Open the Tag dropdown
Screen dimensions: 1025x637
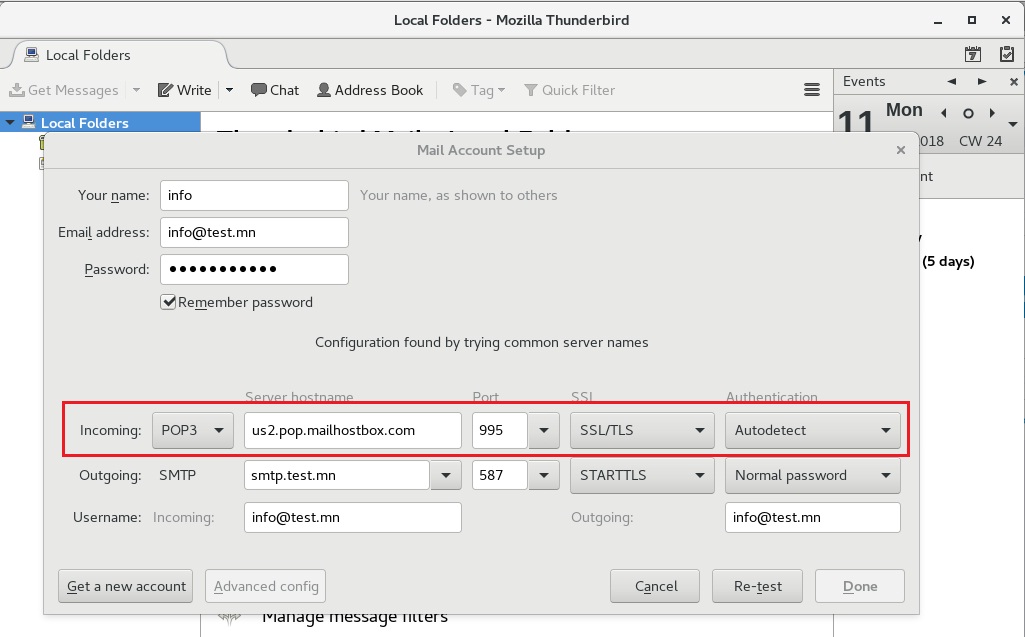[479, 90]
